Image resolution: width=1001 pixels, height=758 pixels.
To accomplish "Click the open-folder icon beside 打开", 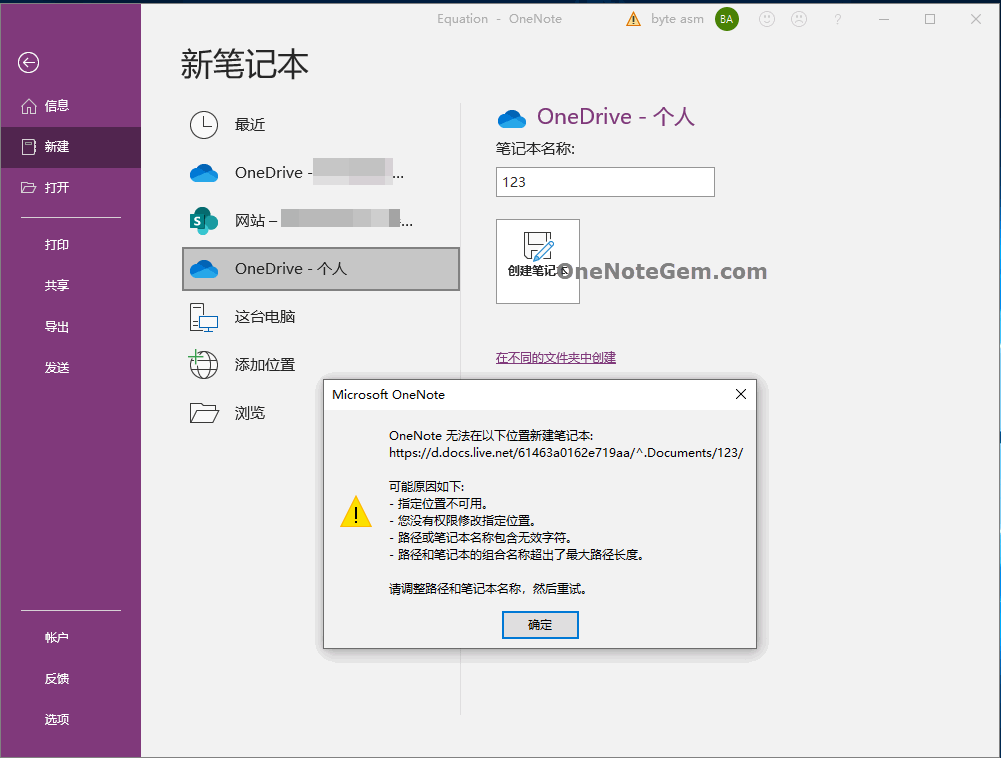I will pos(29,188).
